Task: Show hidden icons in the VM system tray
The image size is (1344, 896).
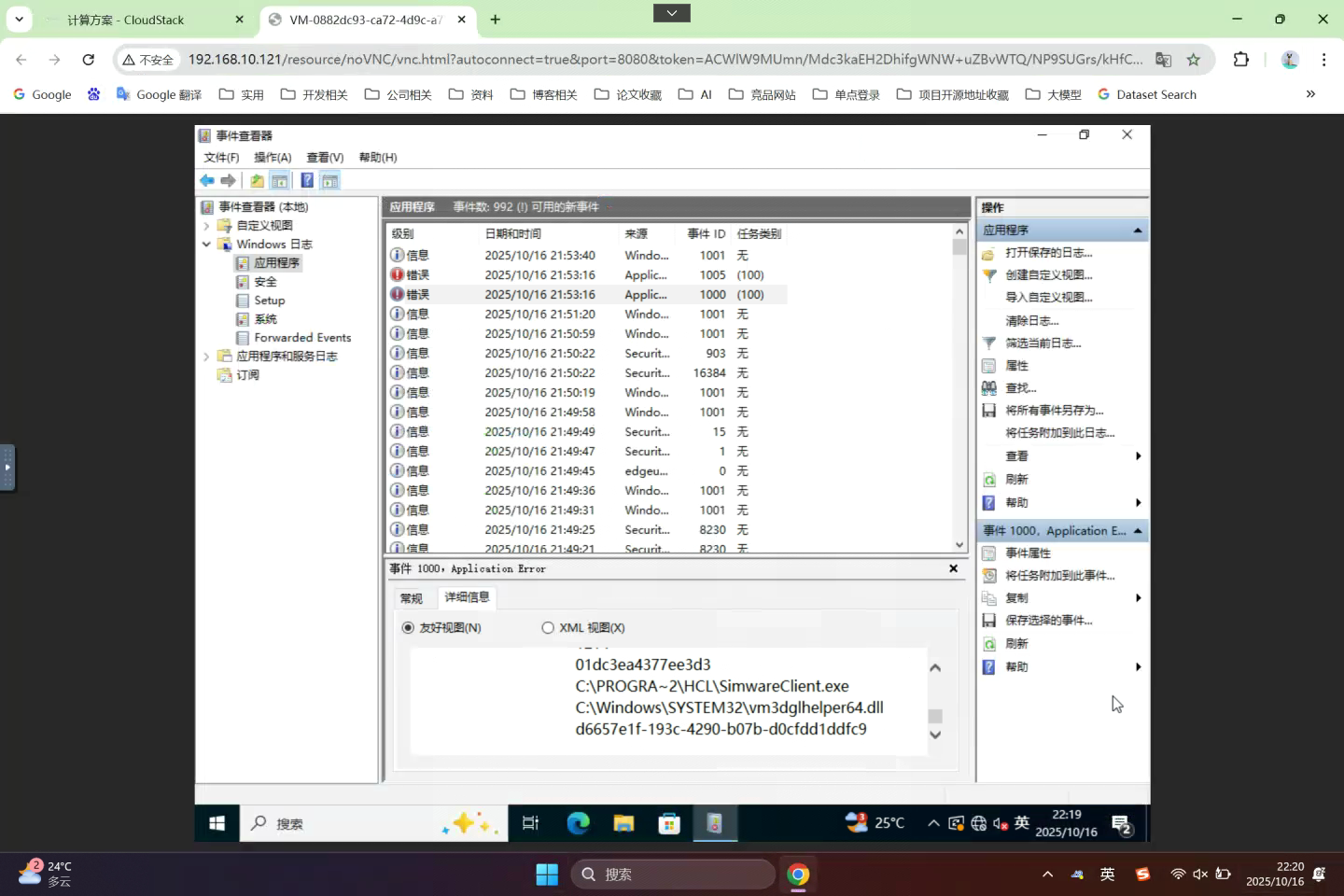Action: [x=933, y=823]
